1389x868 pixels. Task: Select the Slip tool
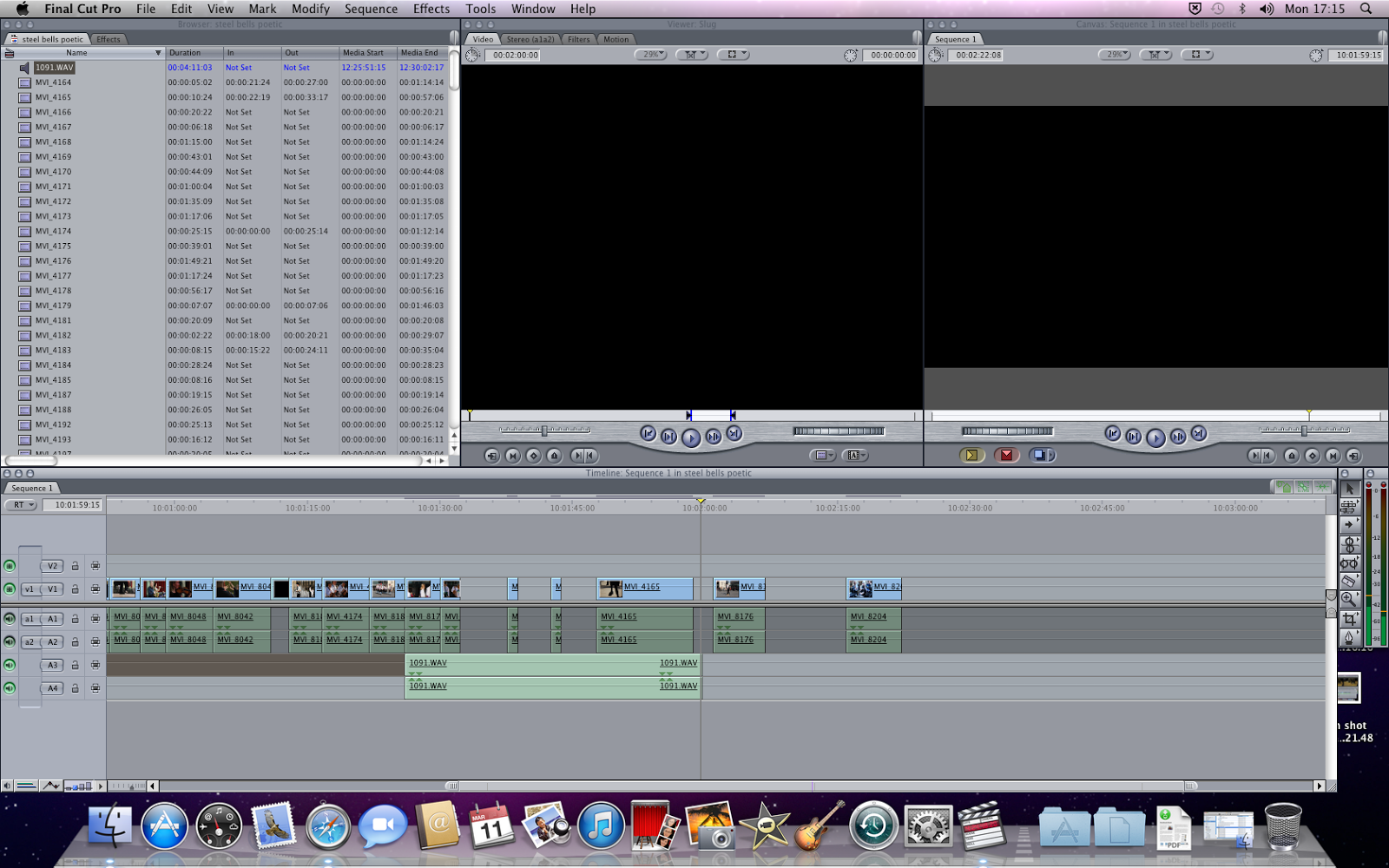(x=1349, y=562)
